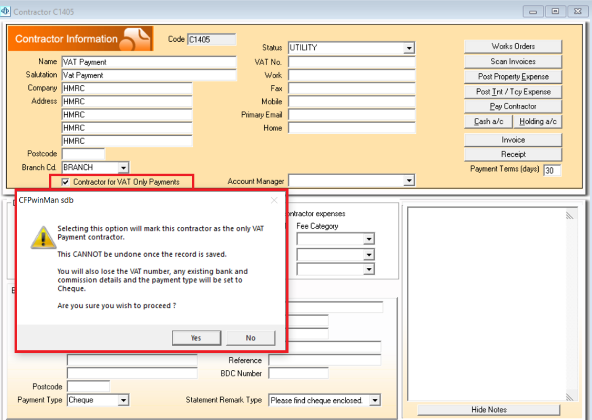Select the Holding a/c button
Viewport: 592px width, 420px height.
click(538, 122)
